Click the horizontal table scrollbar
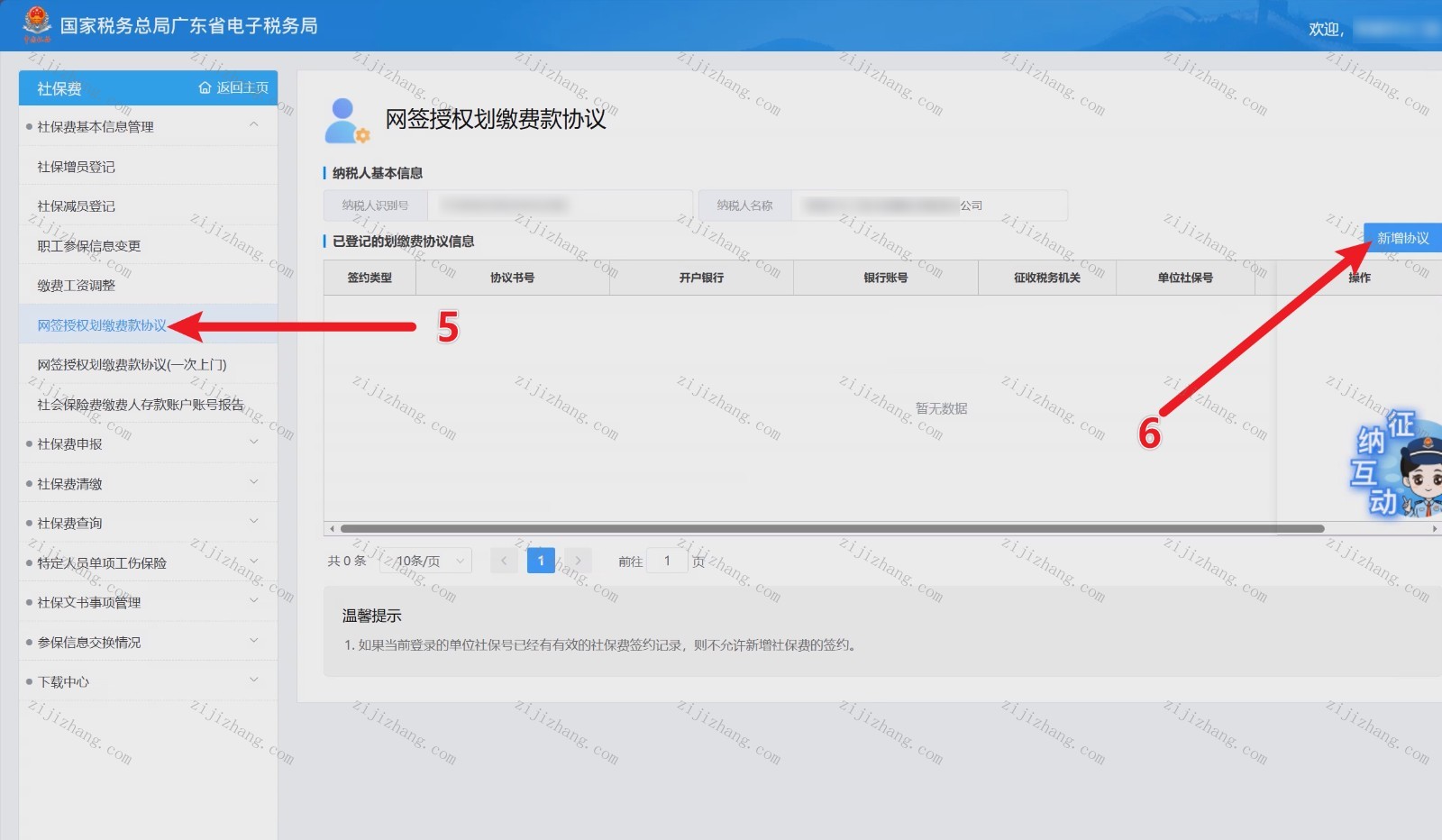 pyautogui.click(x=832, y=528)
